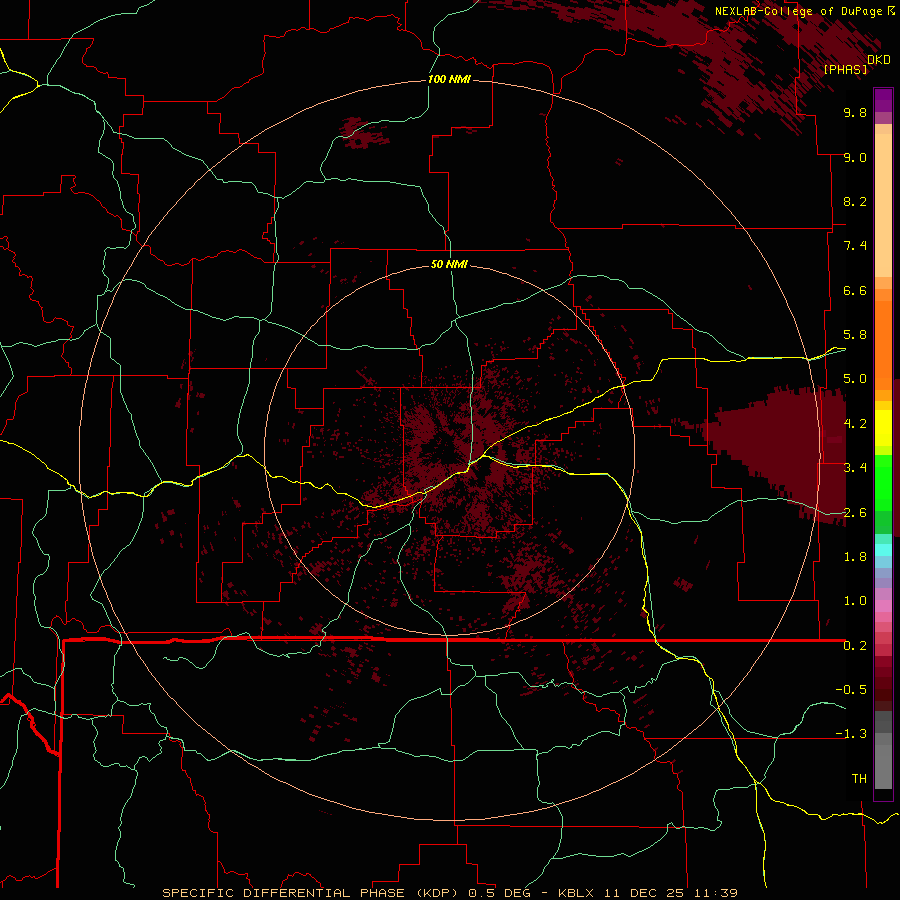Click the 2.6 color scale value
Image resolution: width=900 pixels, height=900 pixels.
(855, 513)
